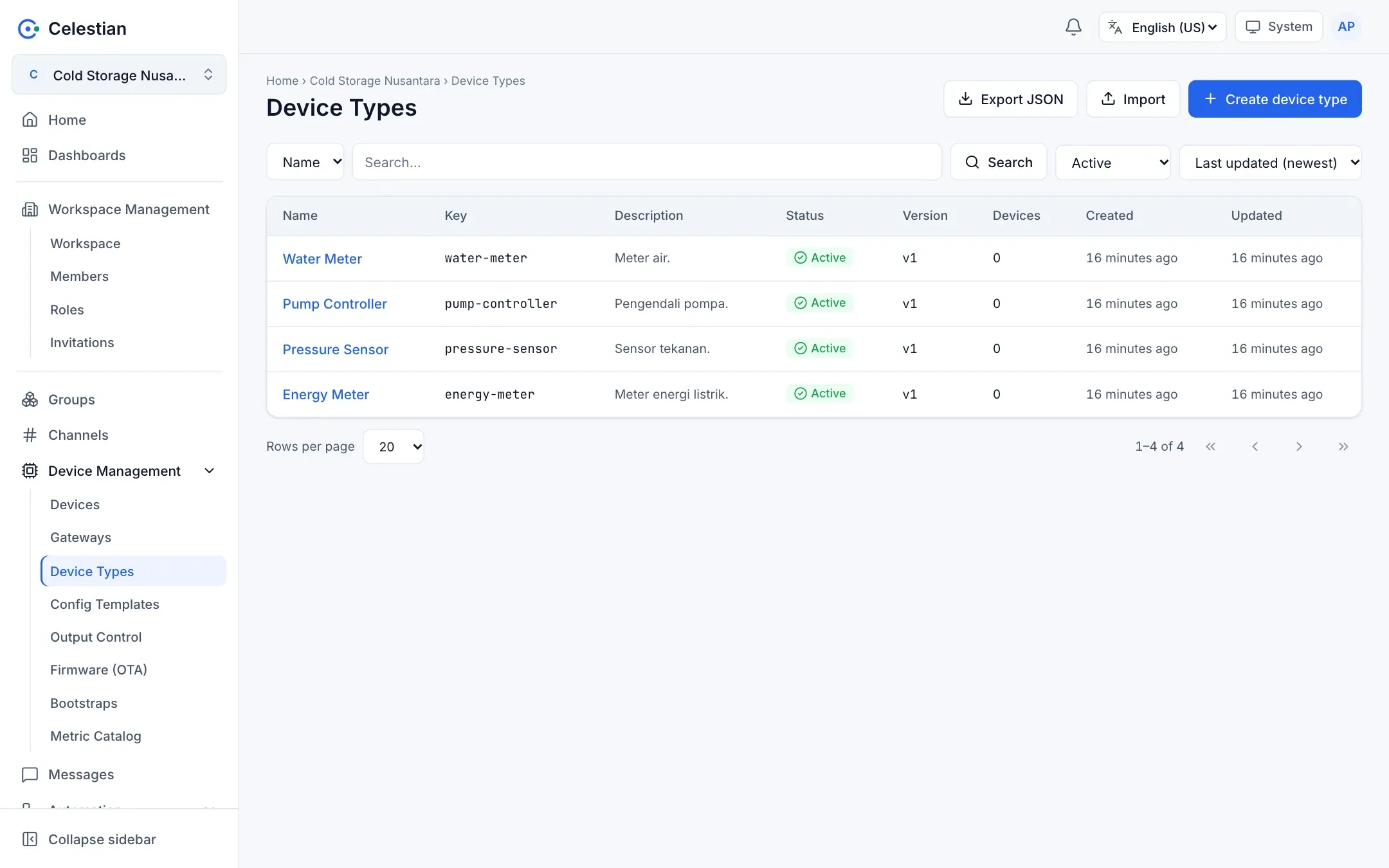Screen dimensions: 1389x868
Task: Go to next page arrow
Action: click(x=1299, y=446)
